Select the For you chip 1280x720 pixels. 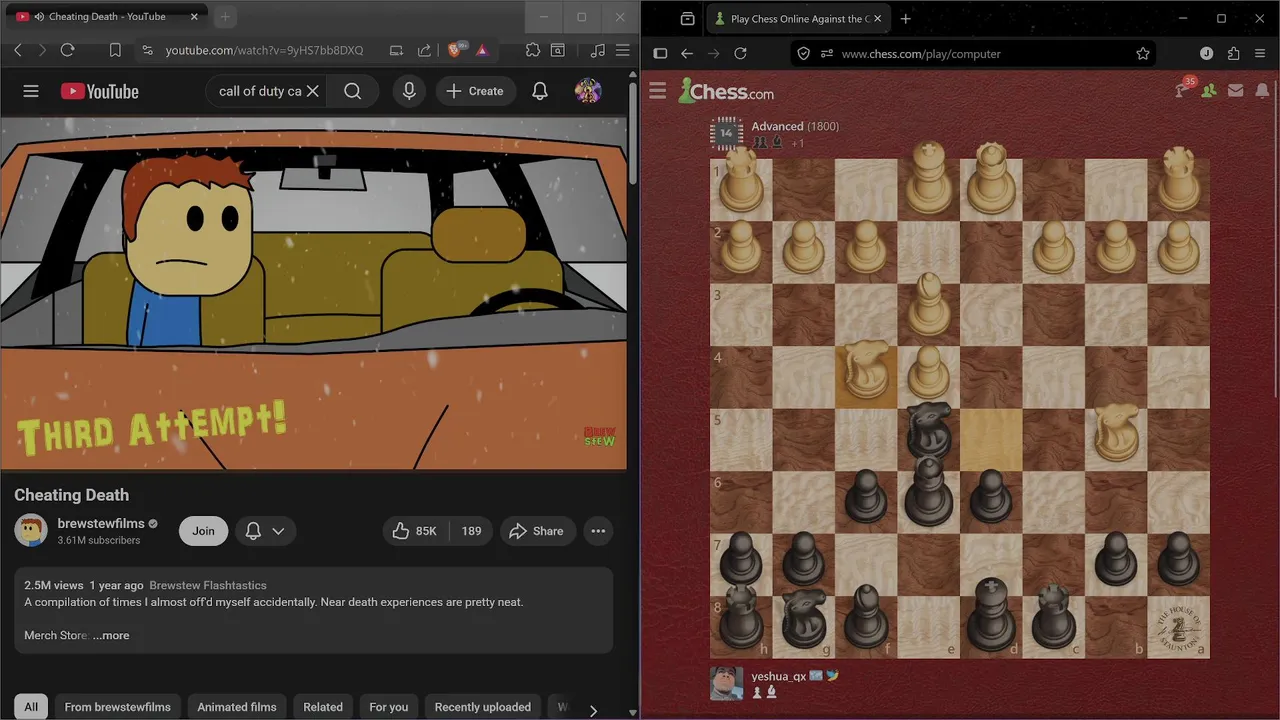point(389,707)
